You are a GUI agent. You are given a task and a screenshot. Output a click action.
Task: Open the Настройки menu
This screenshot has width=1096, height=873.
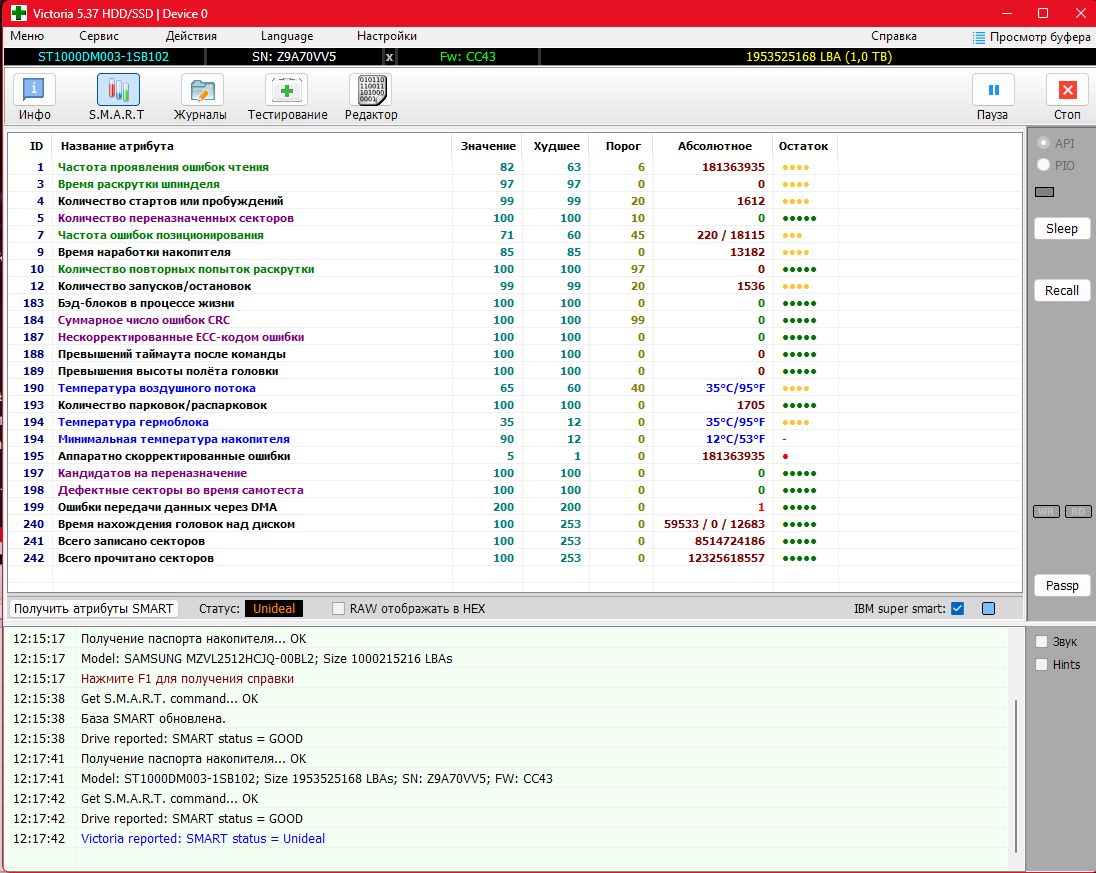[x=386, y=36]
